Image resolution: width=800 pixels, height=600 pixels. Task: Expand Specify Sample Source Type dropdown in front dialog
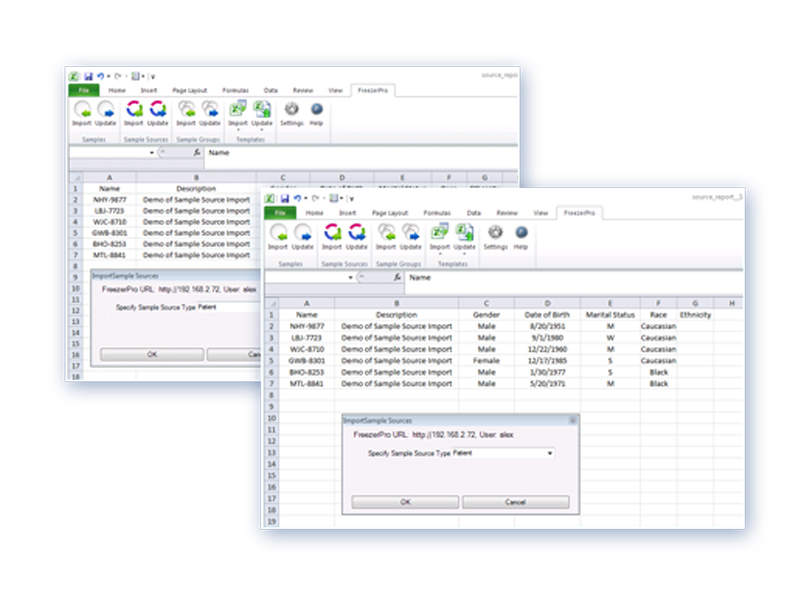point(550,453)
